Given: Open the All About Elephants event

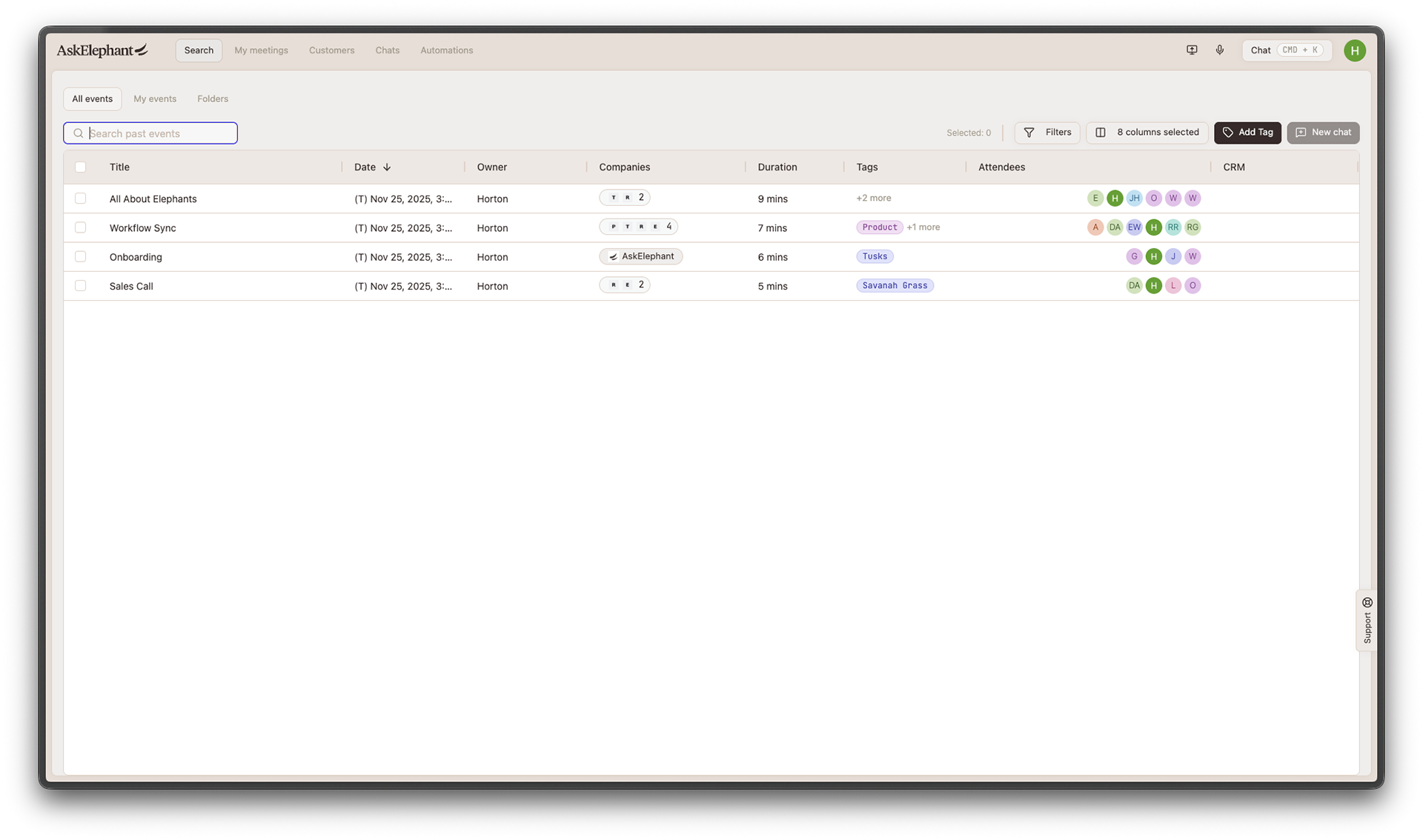Looking at the screenshot, I should pyautogui.click(x=153, y=199).
